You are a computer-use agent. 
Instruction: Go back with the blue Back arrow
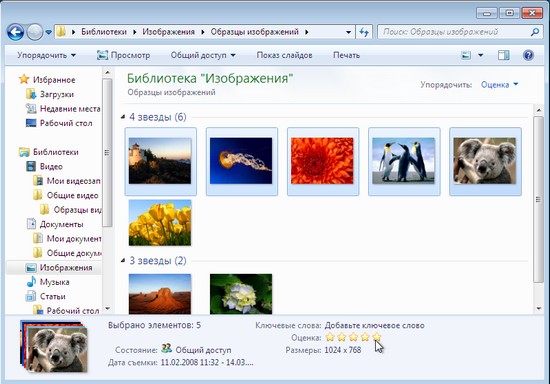click(15, 32)
